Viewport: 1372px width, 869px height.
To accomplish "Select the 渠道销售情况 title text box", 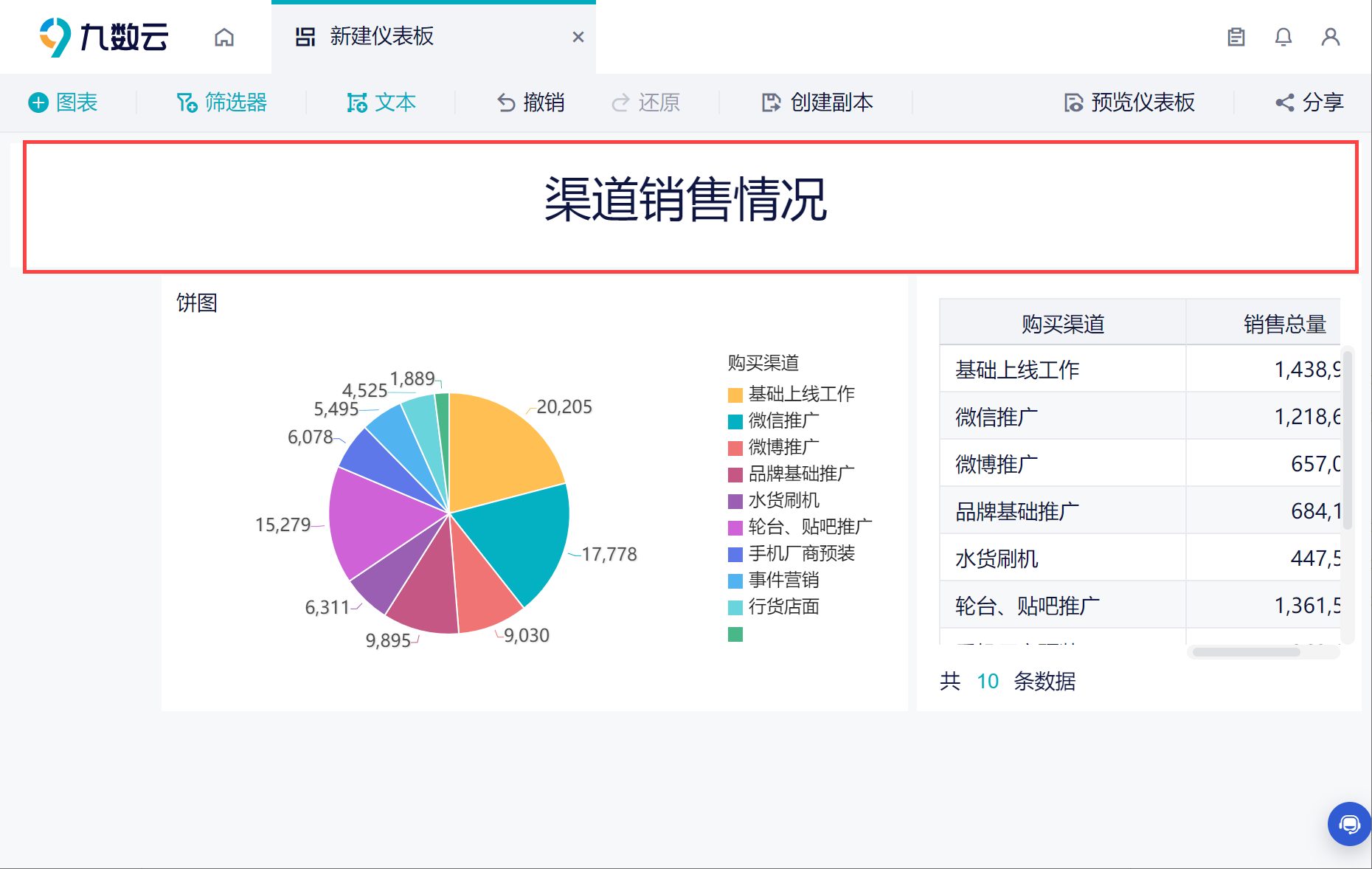I will click(690, 207).
